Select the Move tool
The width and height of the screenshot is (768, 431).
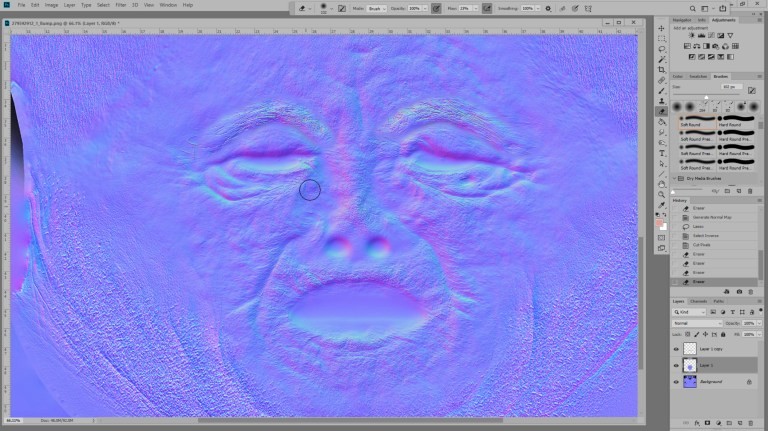(x=662, y=28)
